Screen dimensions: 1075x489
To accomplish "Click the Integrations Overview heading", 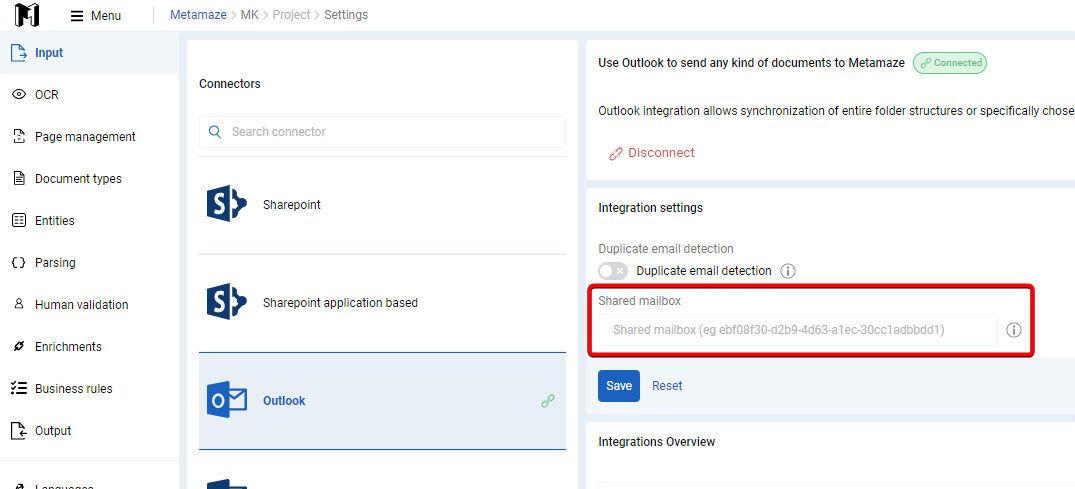I will [x=657, y=442].
